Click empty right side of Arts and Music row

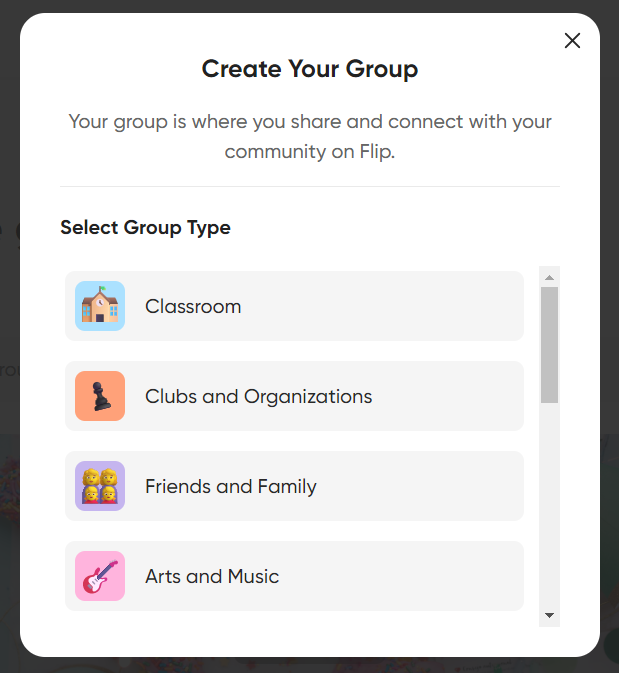tap(399, 576)
